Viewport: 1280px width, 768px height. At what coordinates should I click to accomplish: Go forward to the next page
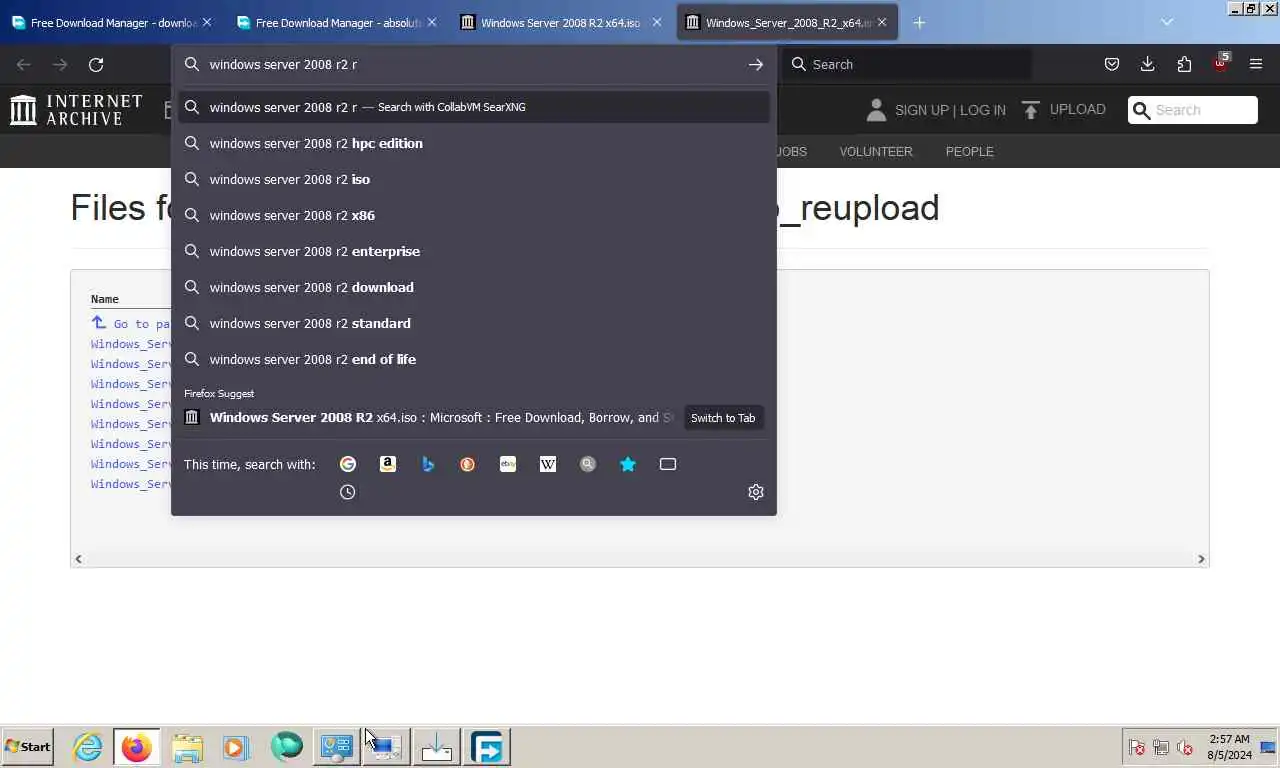[x=60, y=64]
